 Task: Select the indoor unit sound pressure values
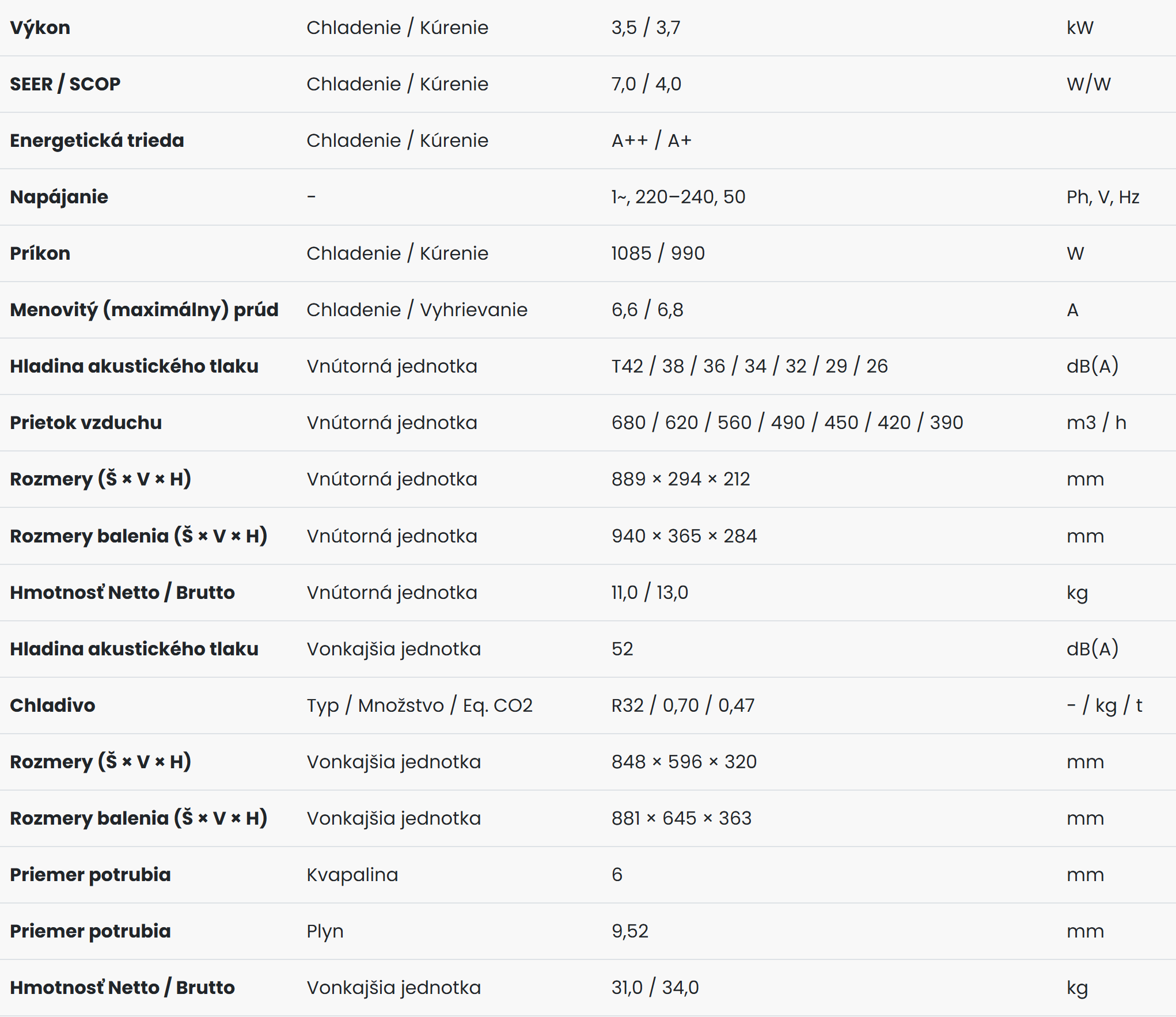pyautogui.click(x=749, y=366)
